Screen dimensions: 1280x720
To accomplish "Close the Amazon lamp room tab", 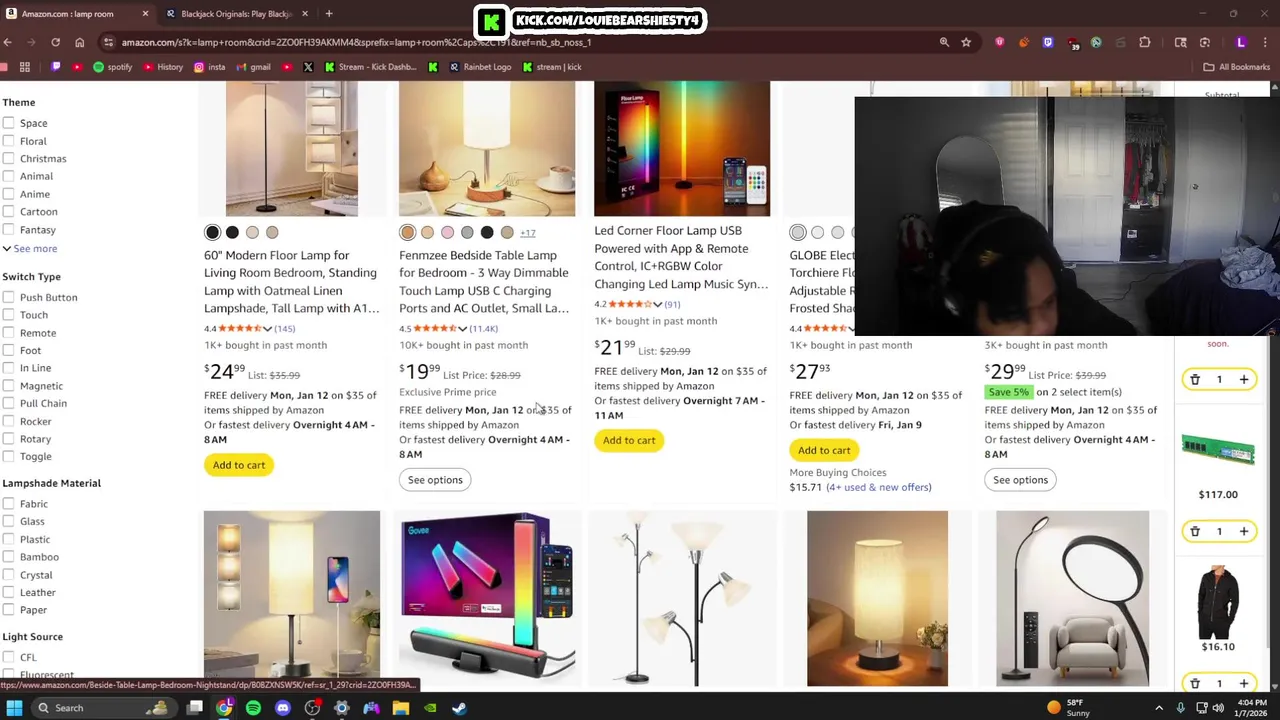I will pos(145,14).
